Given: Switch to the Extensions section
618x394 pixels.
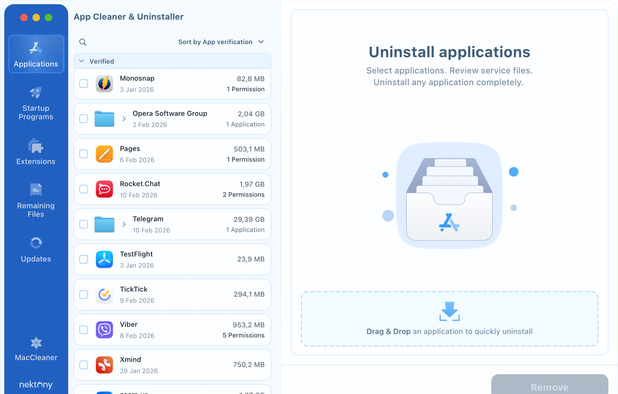Looking at the screenshot, I should click(x=36, y=151).
